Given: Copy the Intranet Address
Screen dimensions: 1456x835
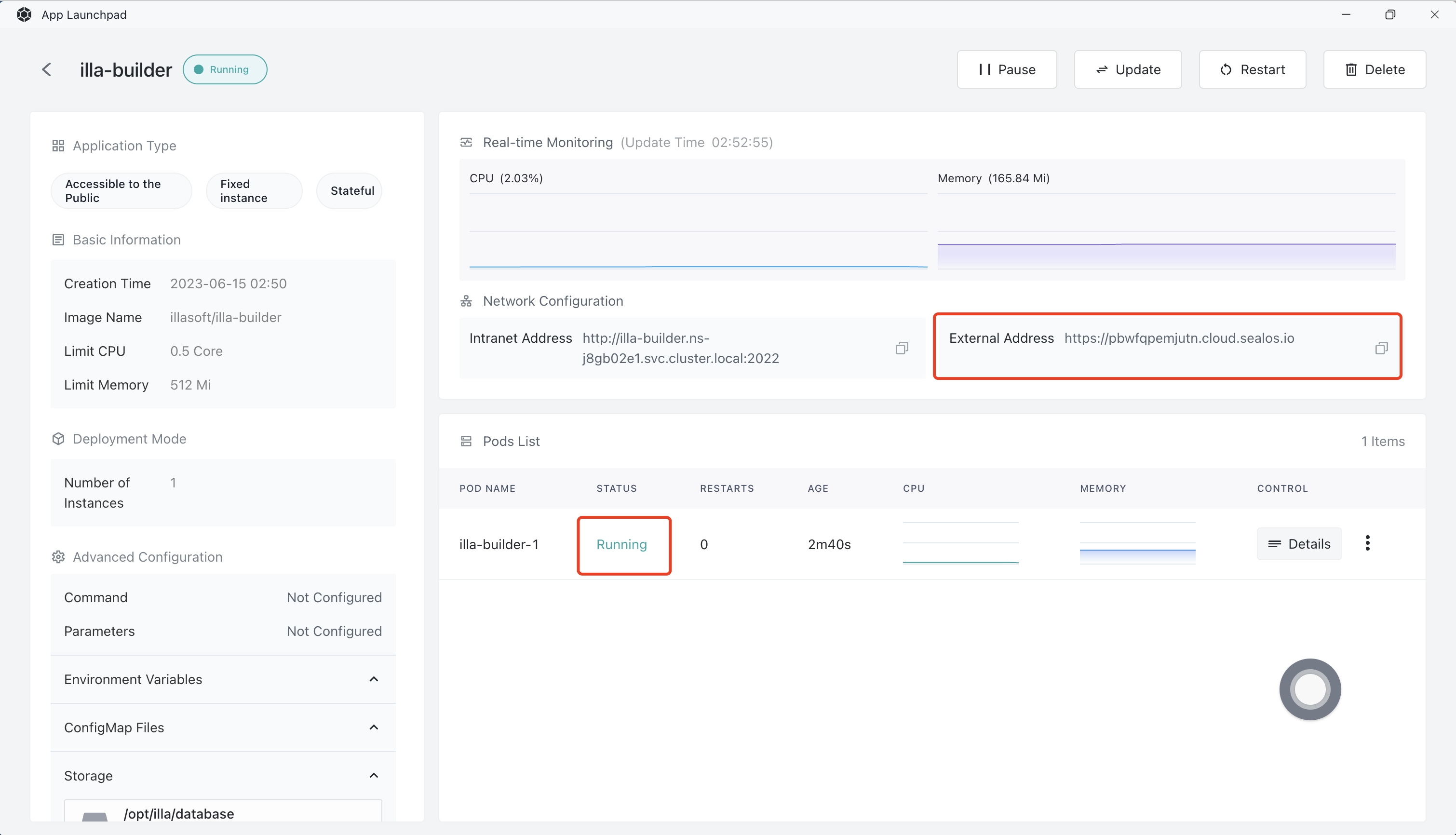Looking at the screenshot, I should [x=902, y=348].
